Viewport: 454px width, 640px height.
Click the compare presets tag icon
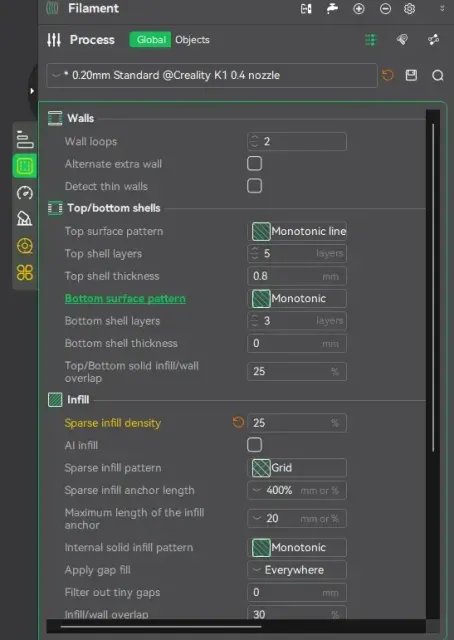[x=402, y=40]
